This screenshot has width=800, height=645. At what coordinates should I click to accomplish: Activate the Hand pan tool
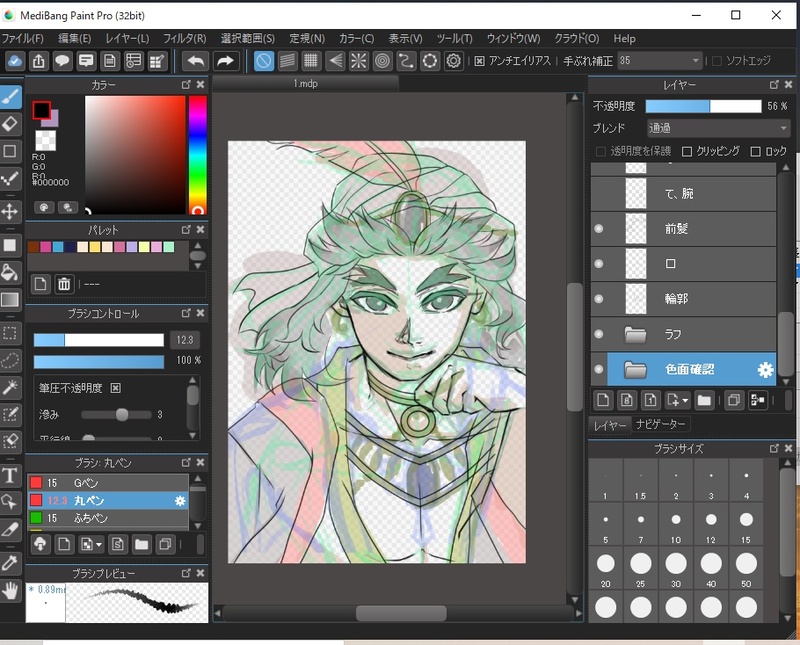11,592
